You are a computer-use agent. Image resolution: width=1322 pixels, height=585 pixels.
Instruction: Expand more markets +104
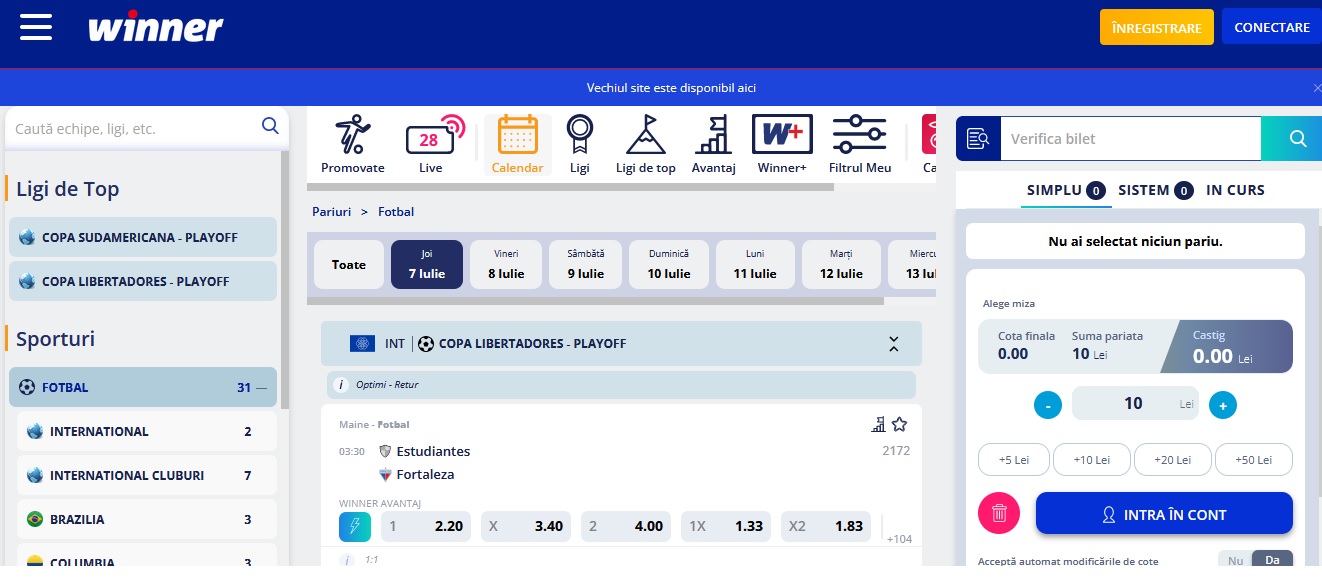coord(899,539)
